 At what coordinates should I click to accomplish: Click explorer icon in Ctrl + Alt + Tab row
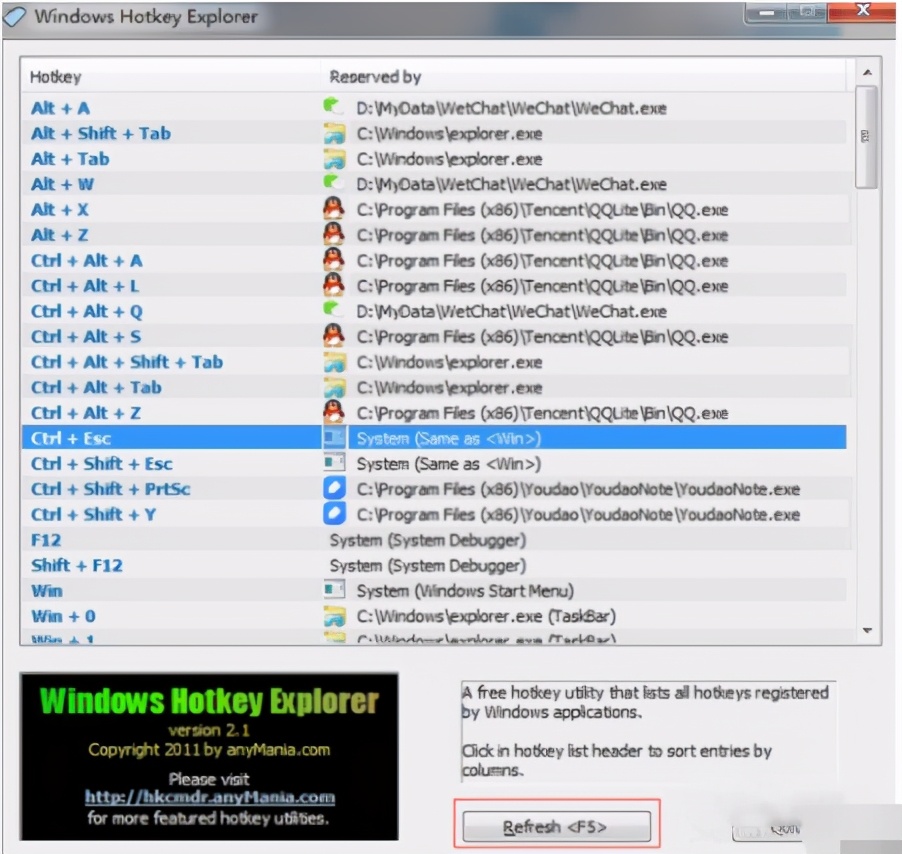(x=334, y=388)
